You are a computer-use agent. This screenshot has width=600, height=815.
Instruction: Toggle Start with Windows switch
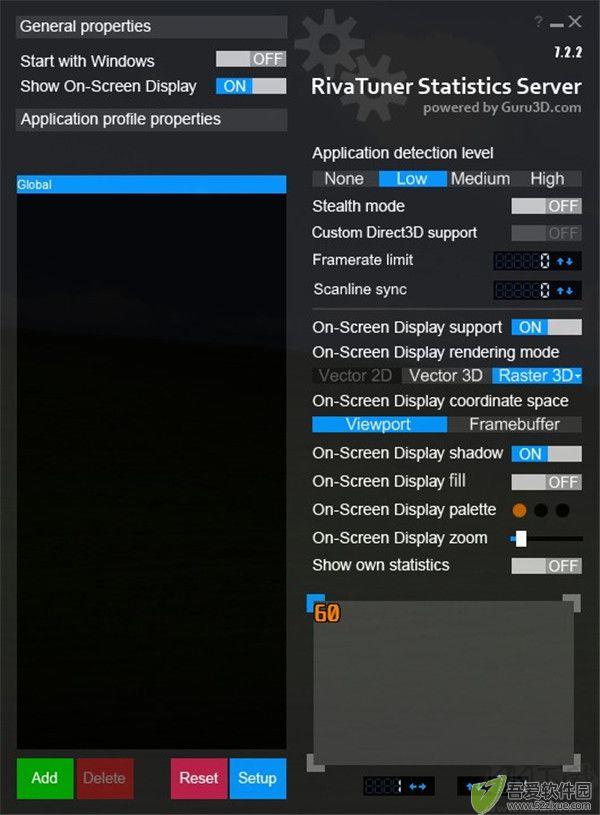click(251, 59)
